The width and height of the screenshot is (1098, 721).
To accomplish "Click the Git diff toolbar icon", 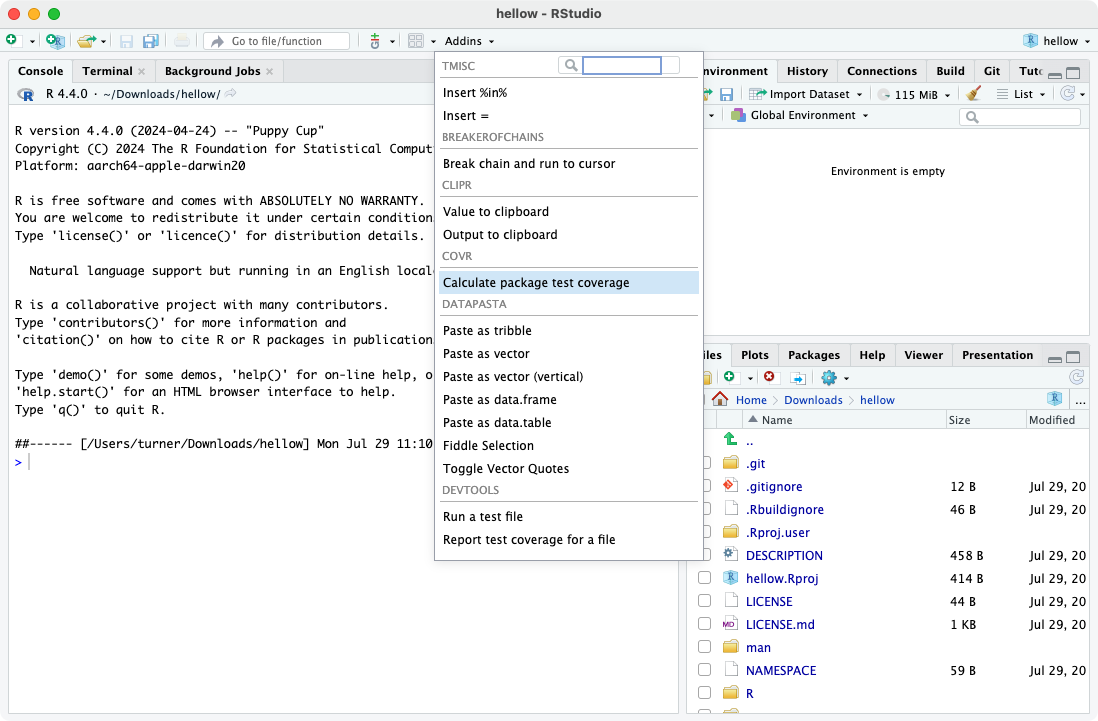I will point(375,41).
